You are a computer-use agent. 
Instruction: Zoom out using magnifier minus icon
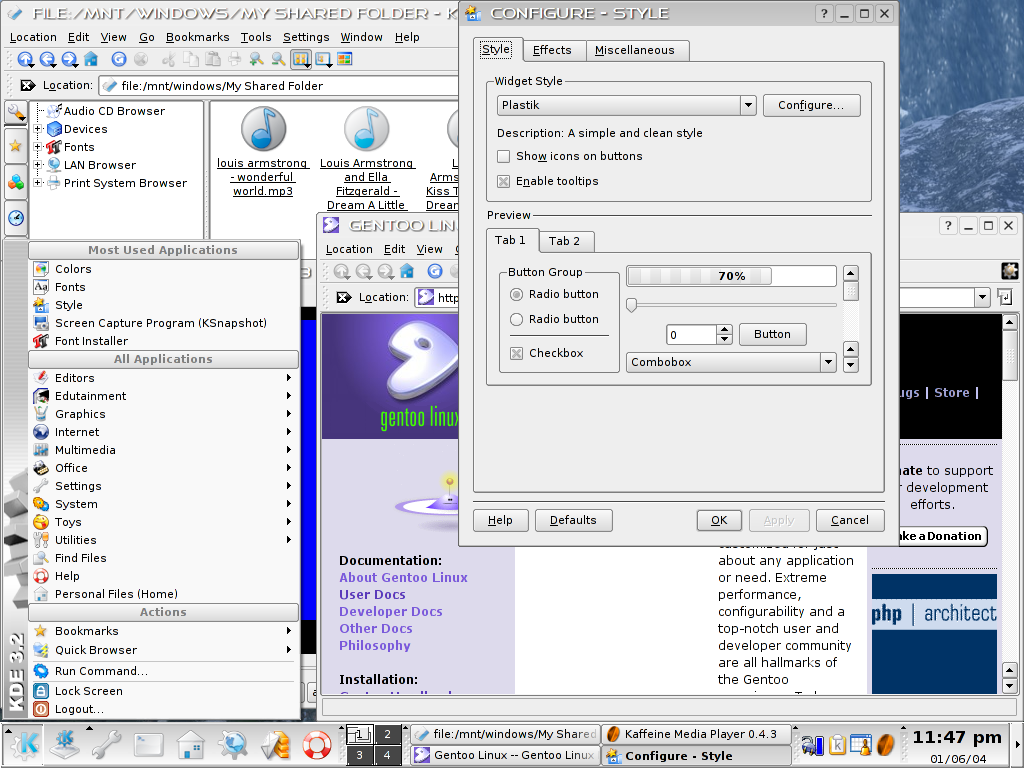coord(278,59)
